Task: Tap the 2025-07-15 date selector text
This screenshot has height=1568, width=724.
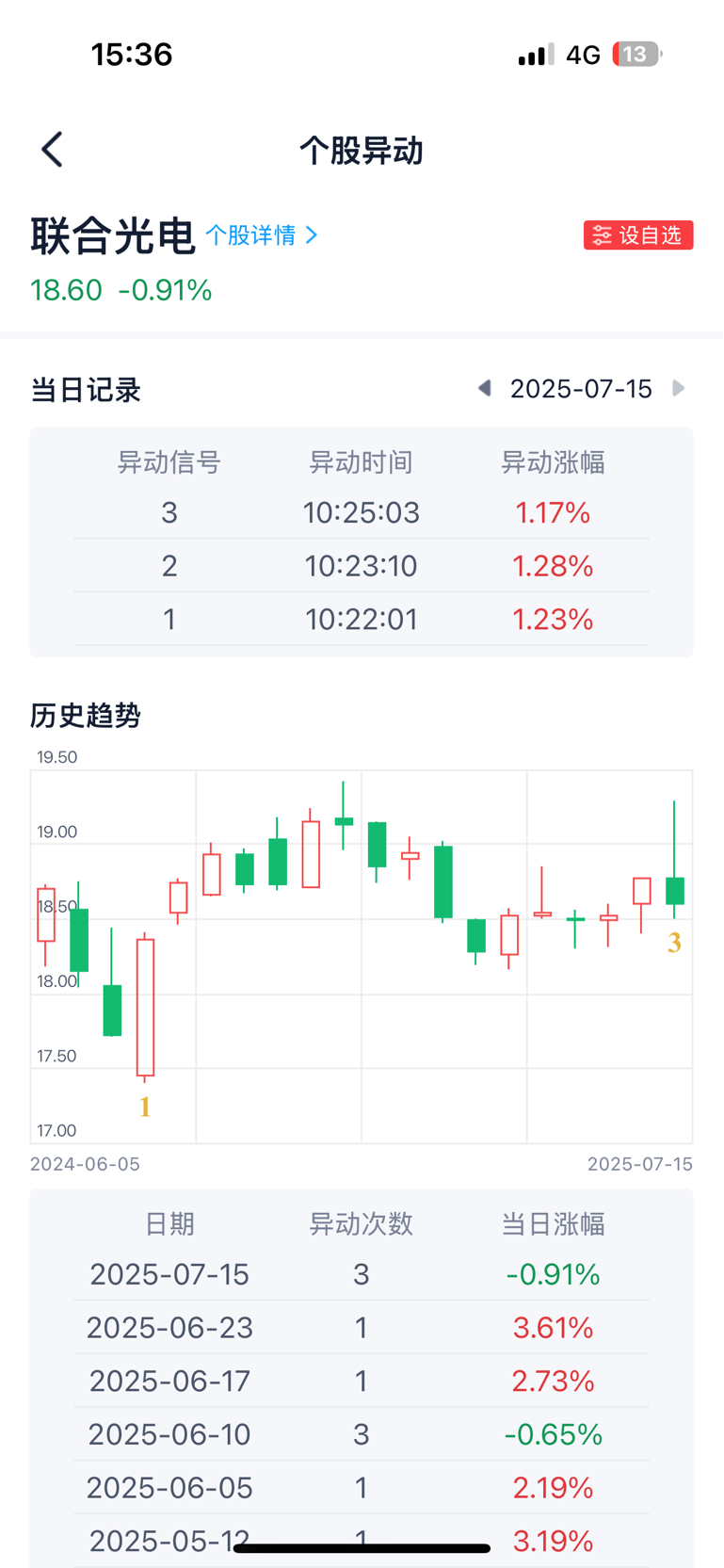Action: point(581,389)
